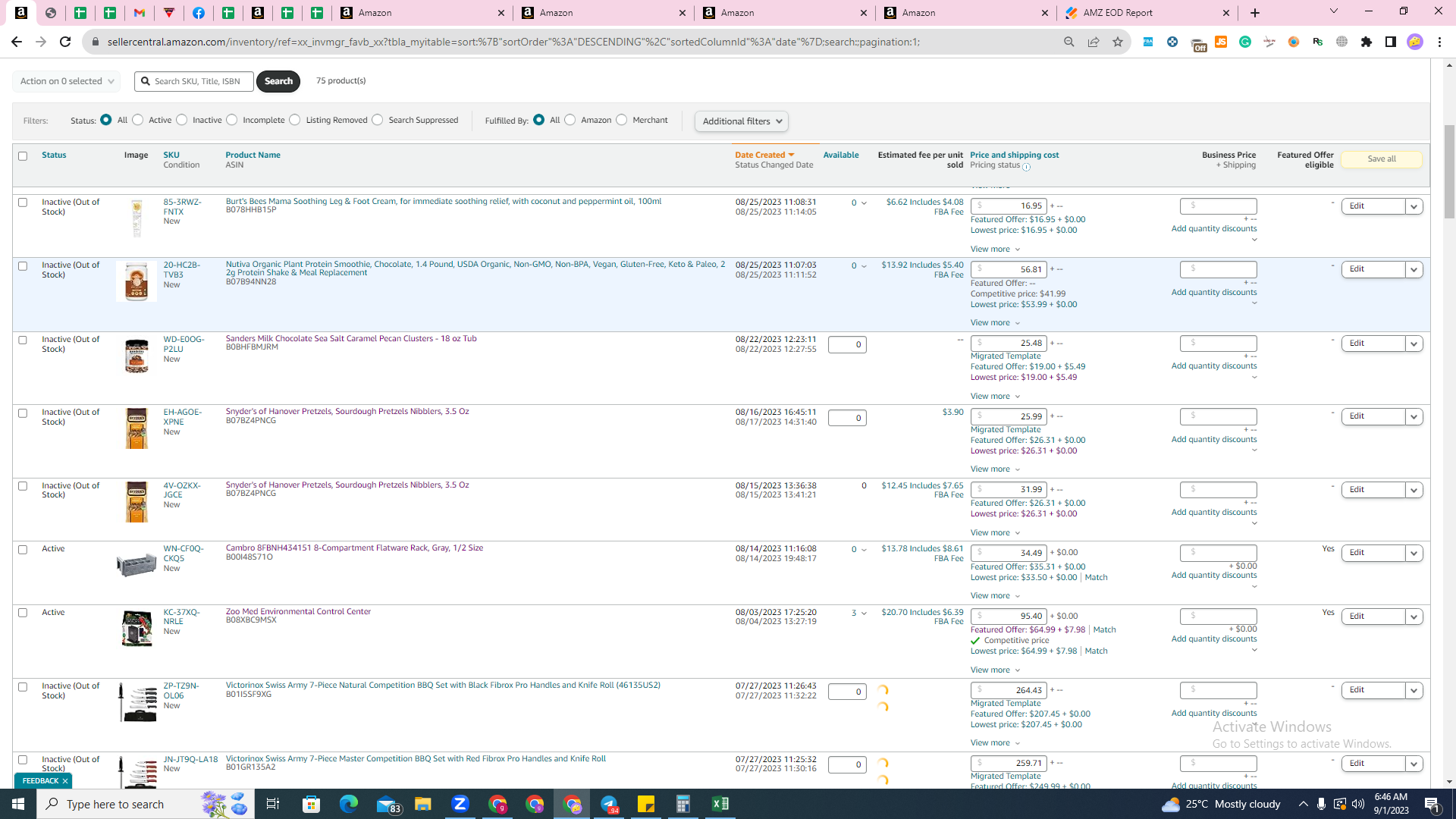Open the zoom magnifier in the address bar

(x=1069, y=42)
